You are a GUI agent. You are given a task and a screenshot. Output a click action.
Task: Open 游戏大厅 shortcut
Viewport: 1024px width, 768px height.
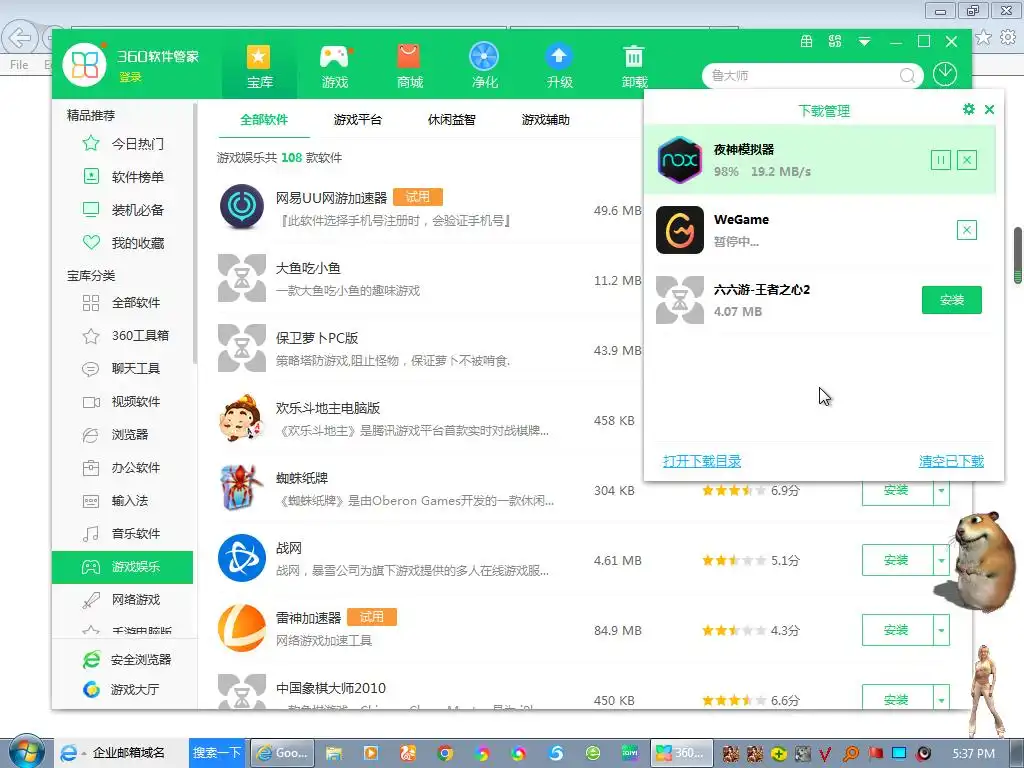pyautogui.click(x=121, y=690)
